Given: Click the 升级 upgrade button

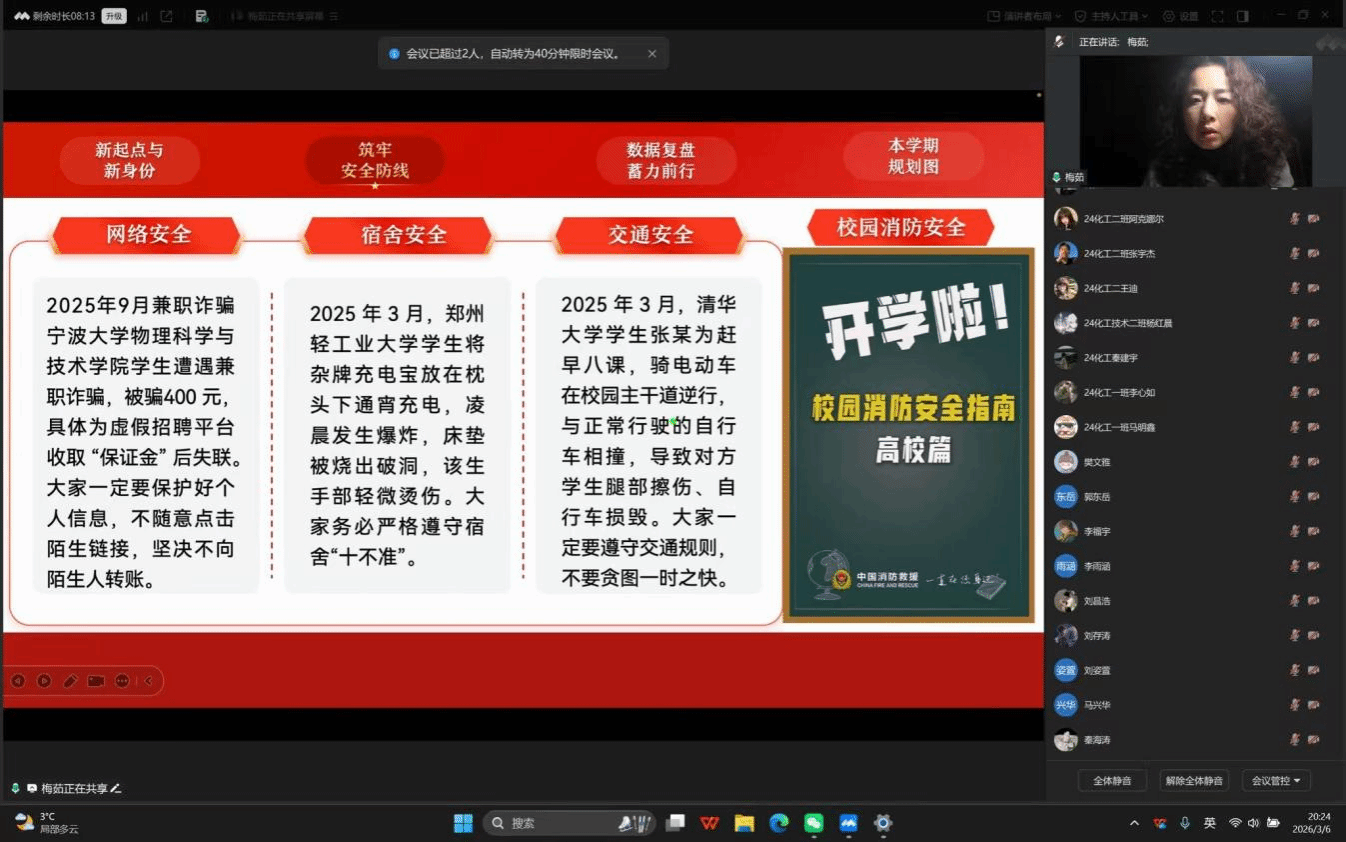Looking at the screenshot, I should pyautogui.click(x=114, y=16).
